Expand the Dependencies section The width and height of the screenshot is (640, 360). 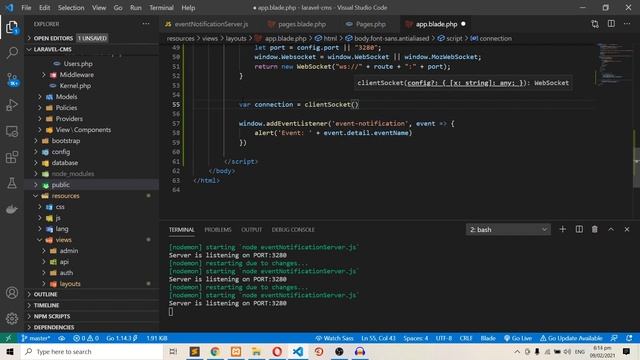[92, 327]
